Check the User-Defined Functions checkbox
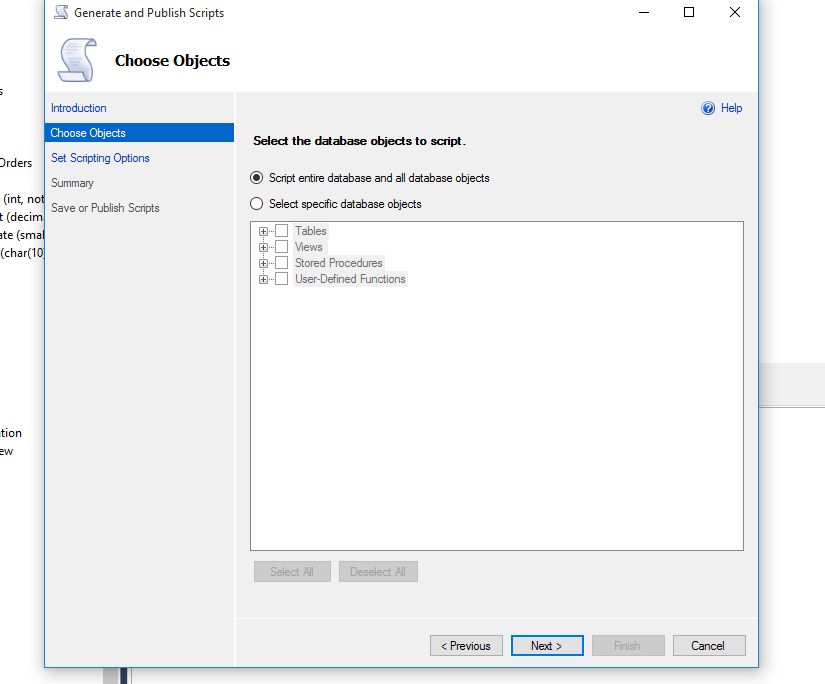825x684 pixels. [x=281, y=279]
